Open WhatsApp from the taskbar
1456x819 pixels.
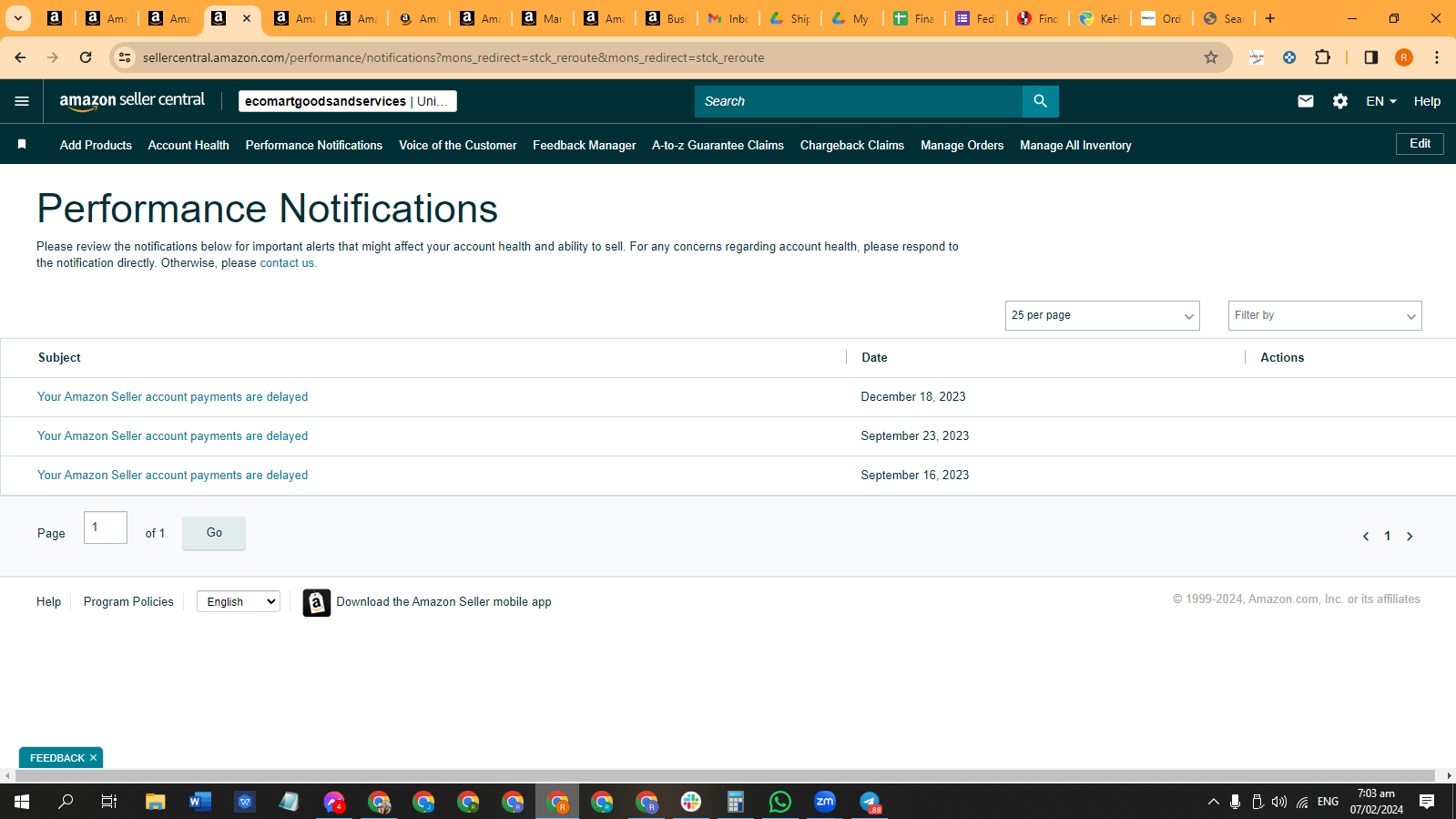pos(780,802)
